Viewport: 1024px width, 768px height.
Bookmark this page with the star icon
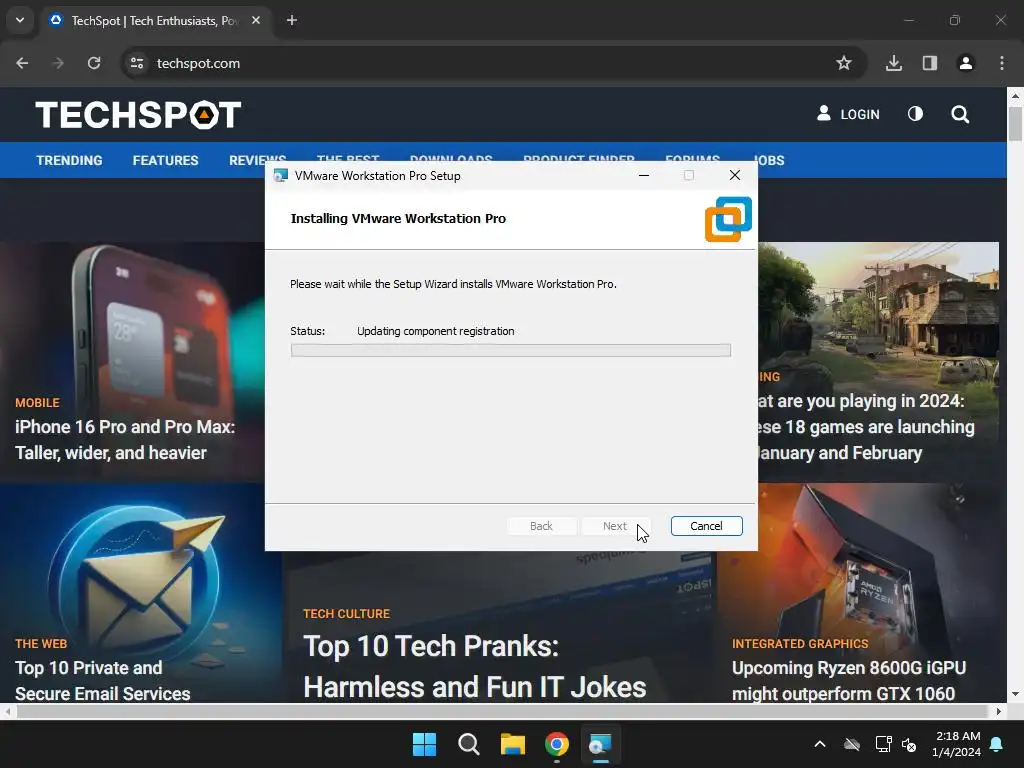pos(844,63)
